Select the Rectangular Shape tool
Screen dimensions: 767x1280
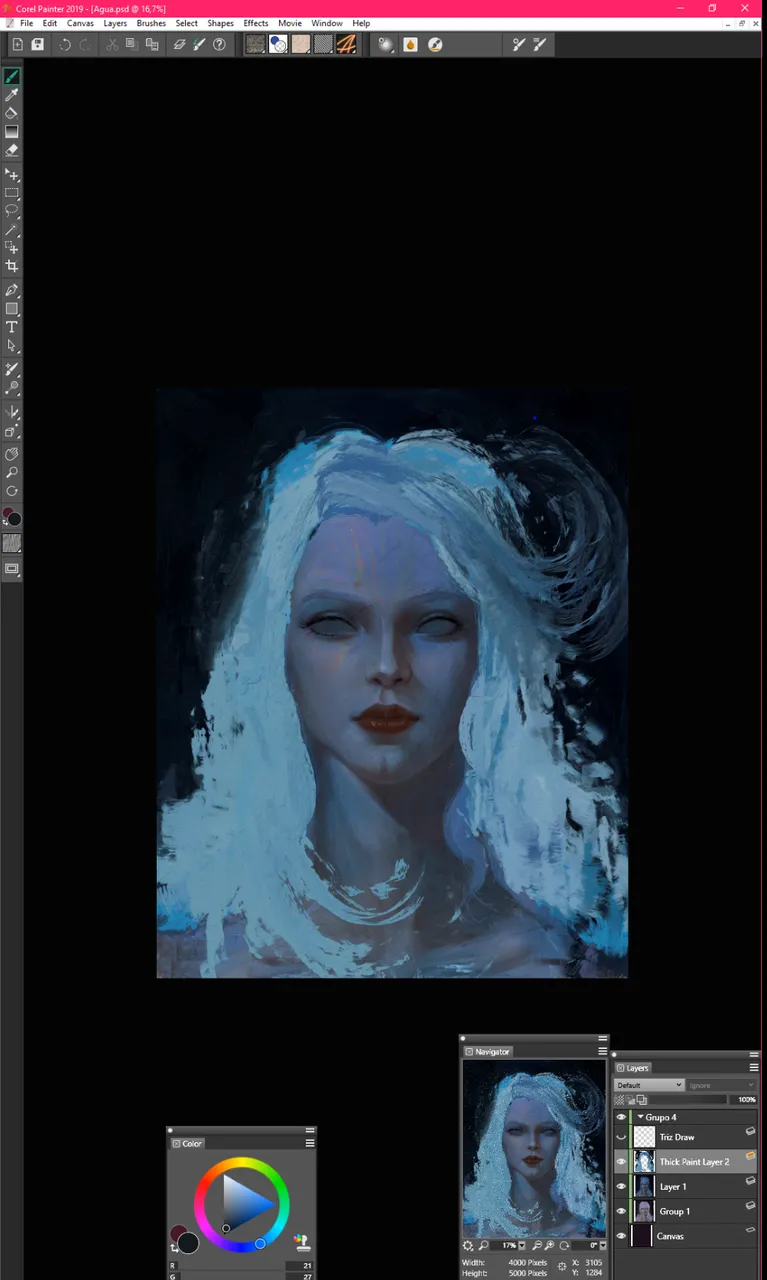(12, 309)
